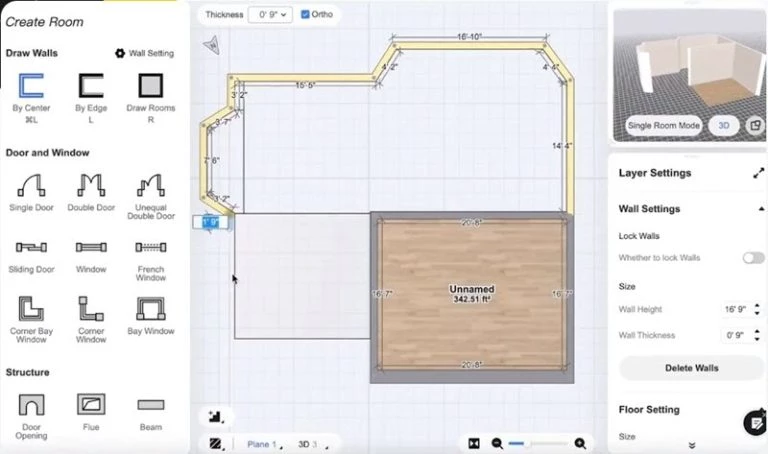Collapse the Wall Settings section
This screenshot has height=454, width=768.
(x=761, y=209)
